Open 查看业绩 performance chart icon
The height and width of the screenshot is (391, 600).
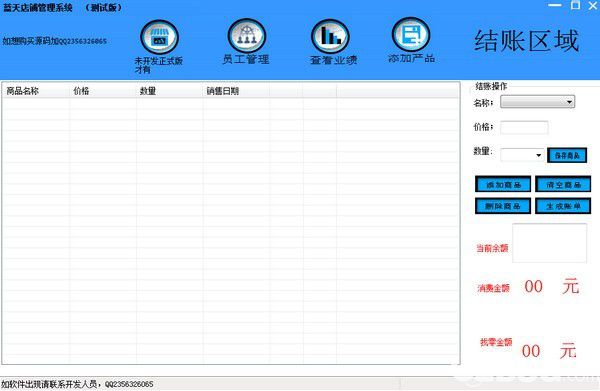(330, 36)
